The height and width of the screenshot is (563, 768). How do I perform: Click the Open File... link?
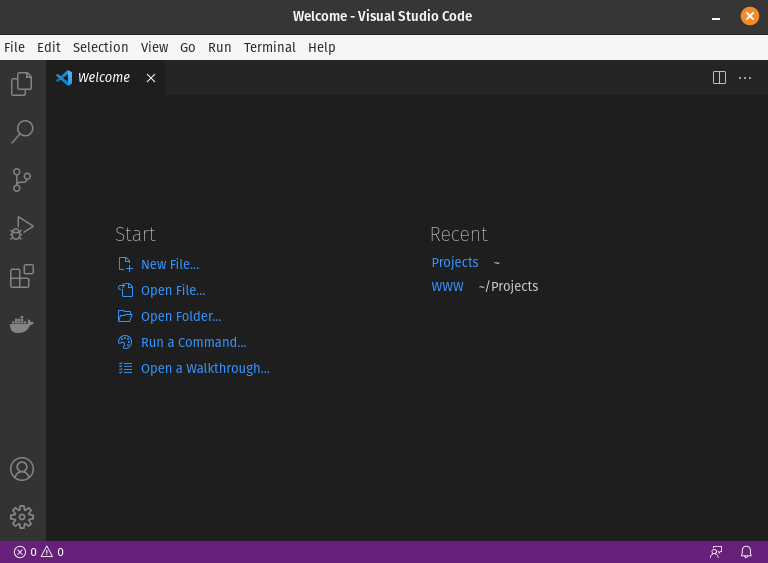pos(173,291)
